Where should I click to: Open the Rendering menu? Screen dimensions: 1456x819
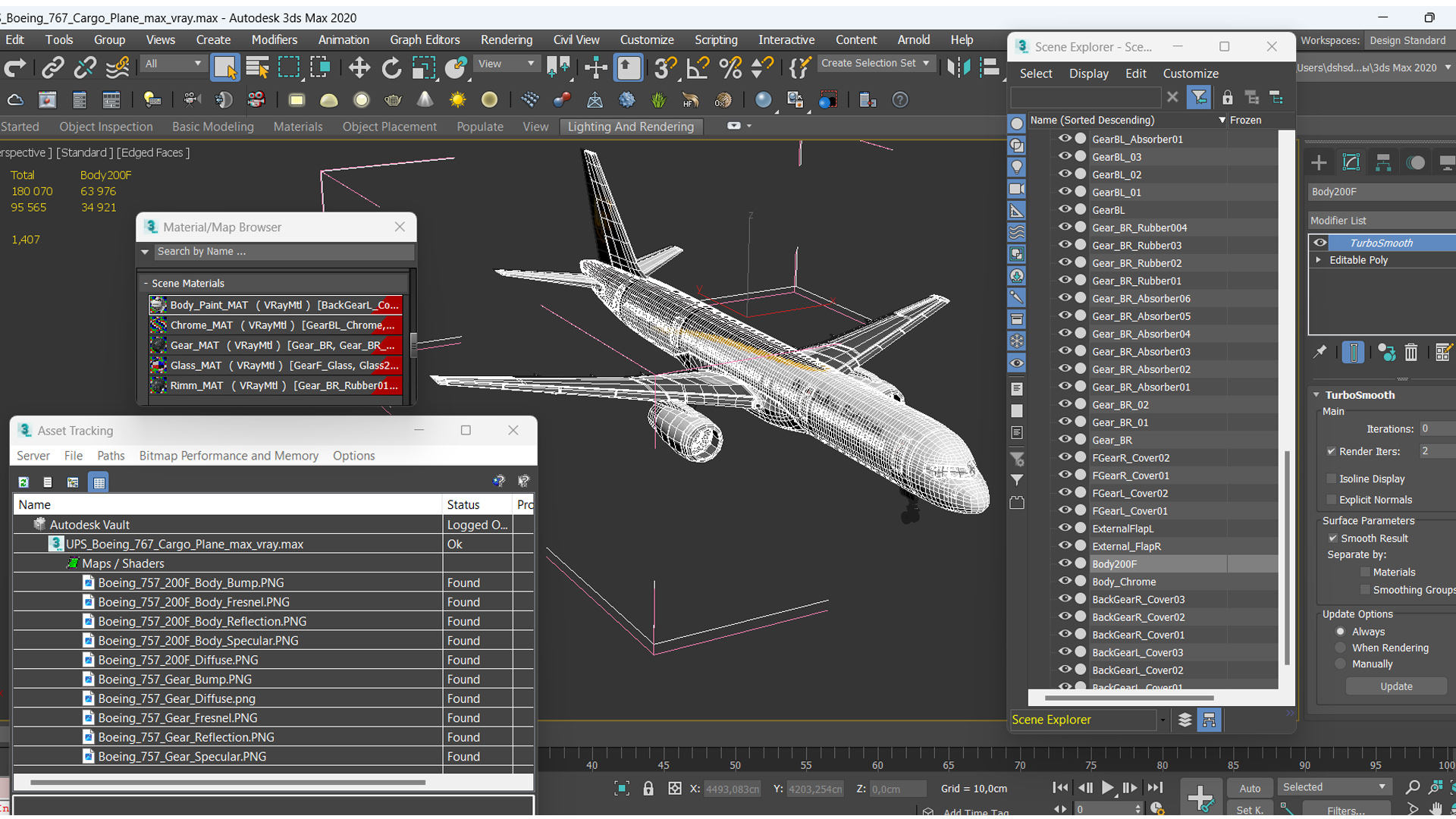click(506, 39)
